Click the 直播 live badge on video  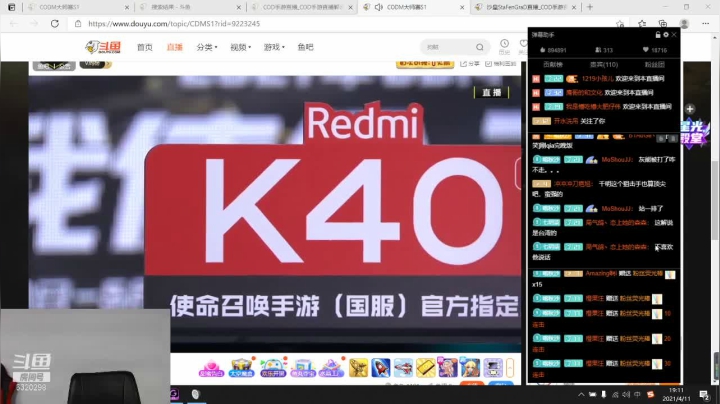point(492,92)
